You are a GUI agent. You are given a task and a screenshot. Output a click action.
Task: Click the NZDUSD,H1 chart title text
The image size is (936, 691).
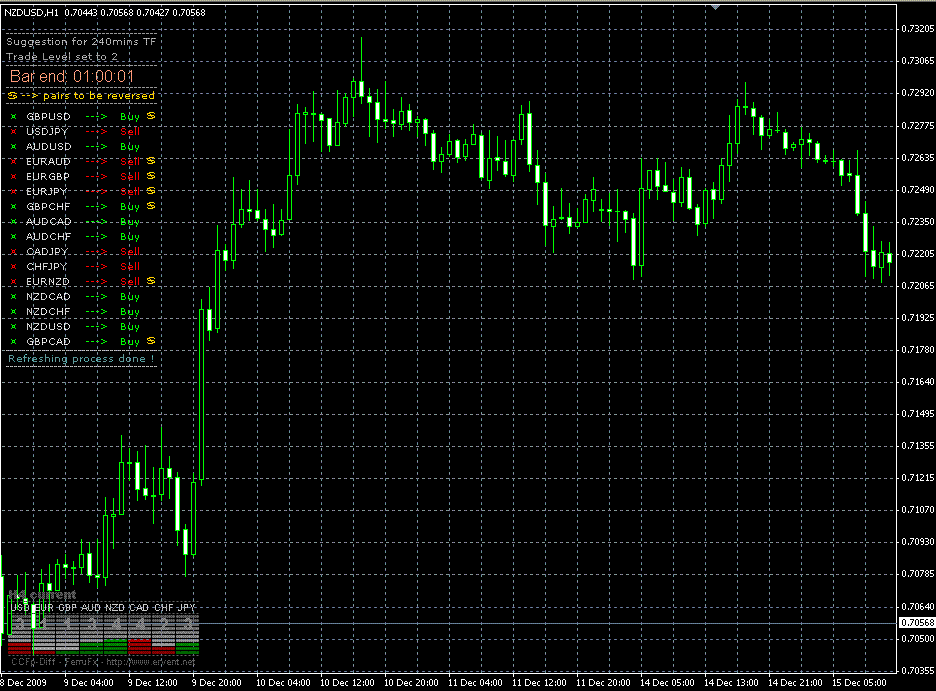click(x=32, y=11)
